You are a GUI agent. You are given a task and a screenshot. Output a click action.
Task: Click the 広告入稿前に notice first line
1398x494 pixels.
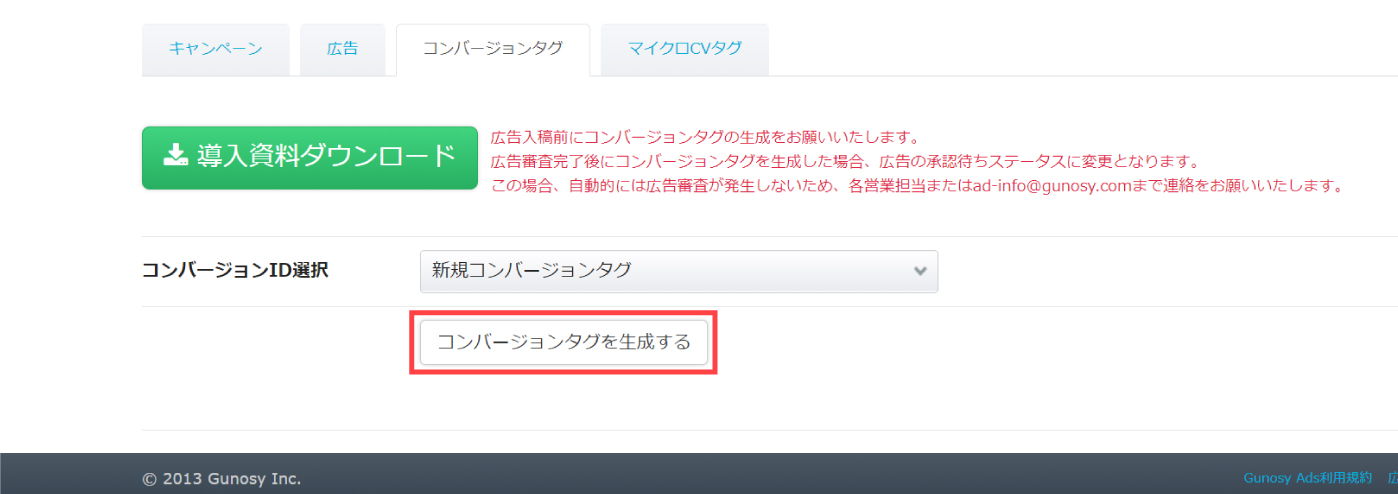click(705, 137)
